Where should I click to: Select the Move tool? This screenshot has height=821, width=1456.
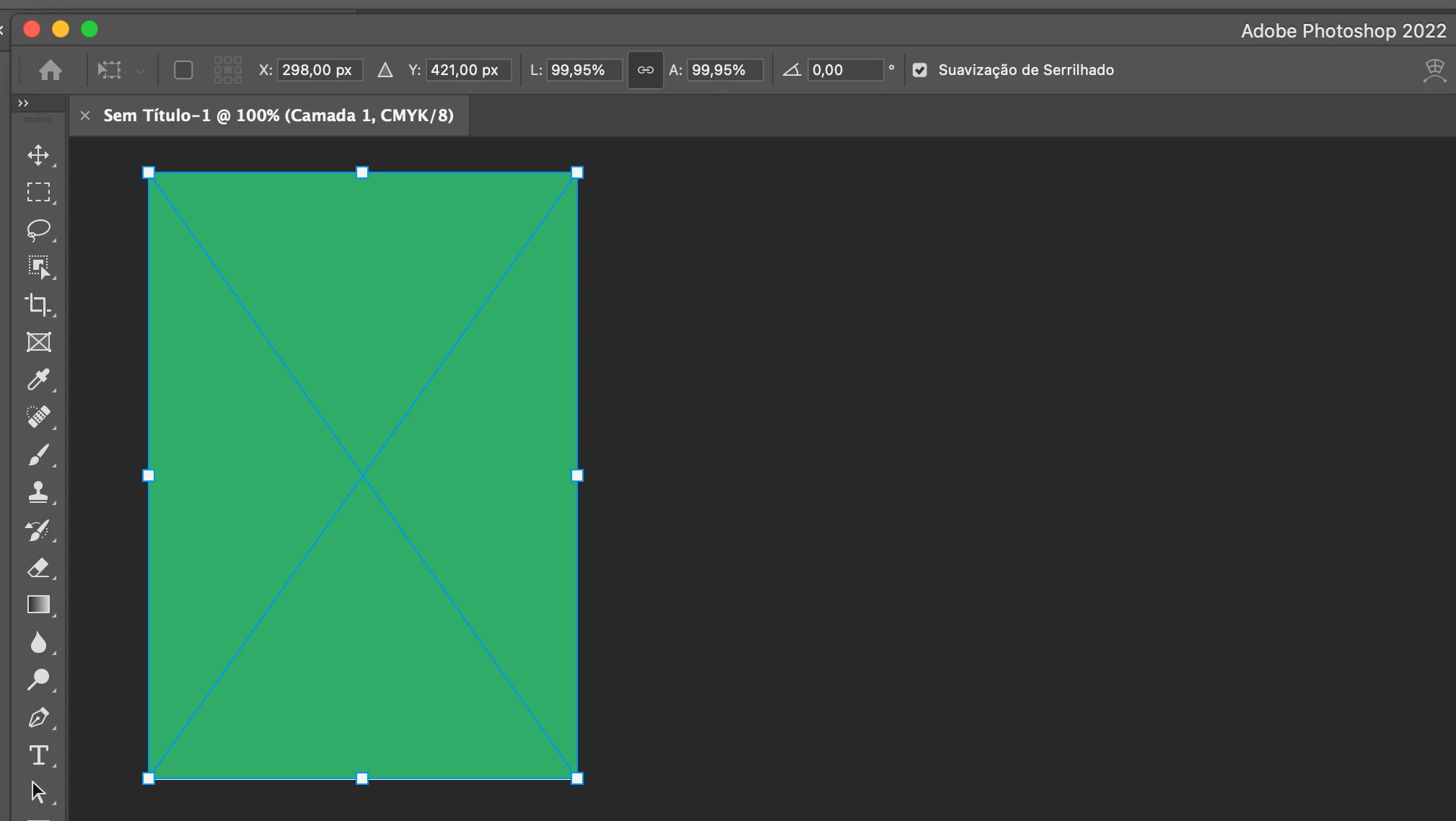tap(38, 155)
